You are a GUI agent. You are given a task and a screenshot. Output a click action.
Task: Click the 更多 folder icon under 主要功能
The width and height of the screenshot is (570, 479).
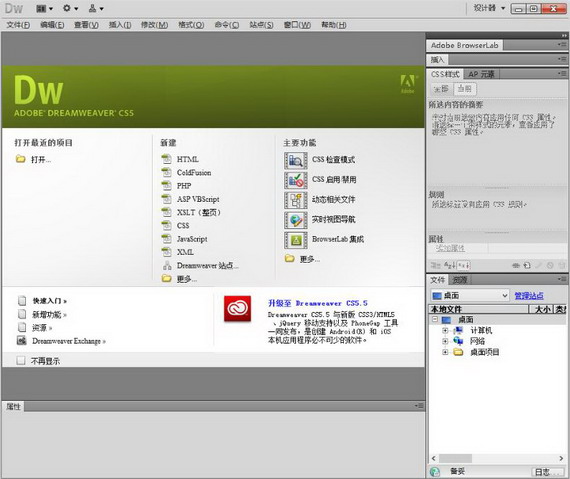290,258
